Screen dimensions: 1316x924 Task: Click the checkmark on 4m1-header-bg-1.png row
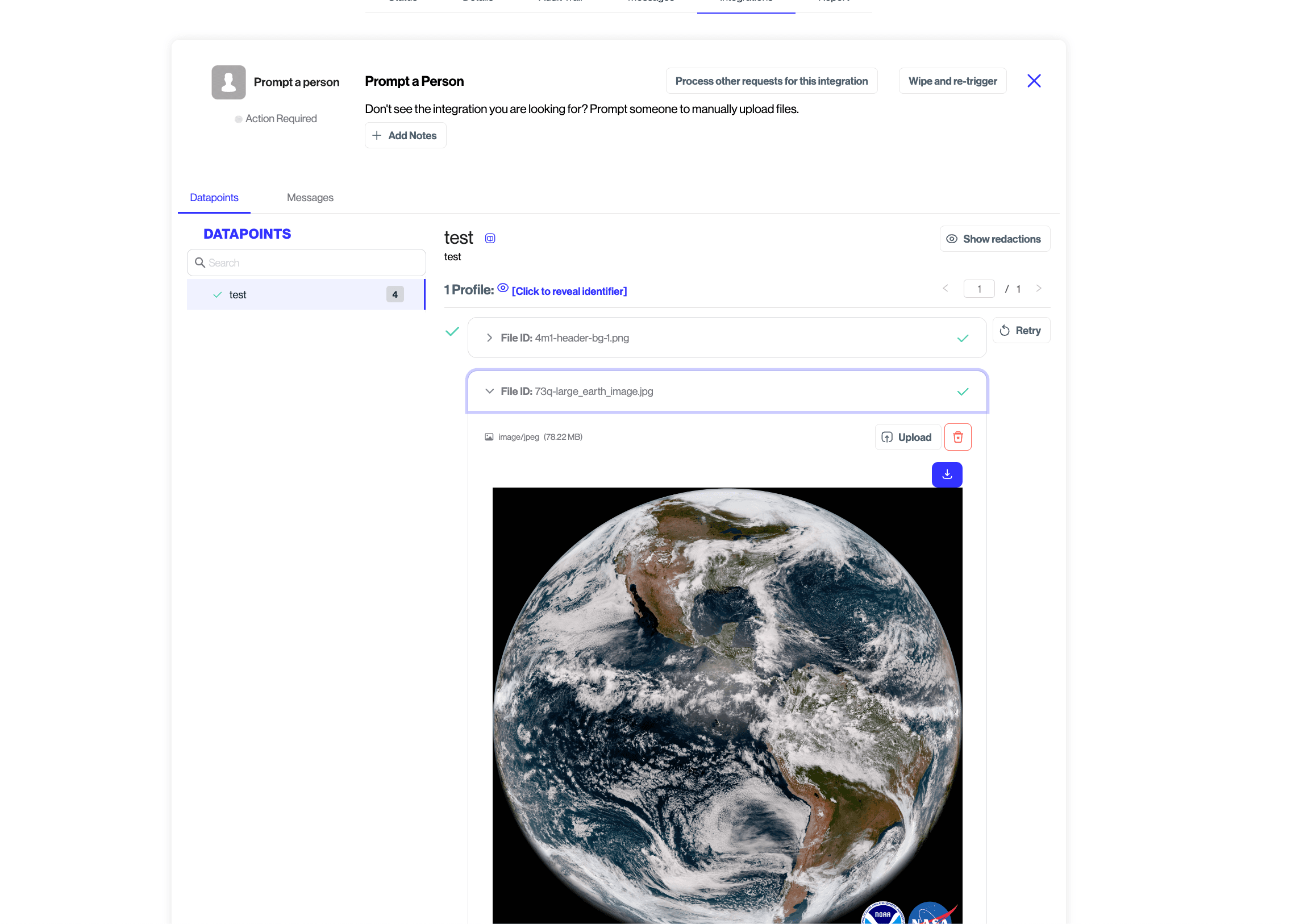[963, 338]
